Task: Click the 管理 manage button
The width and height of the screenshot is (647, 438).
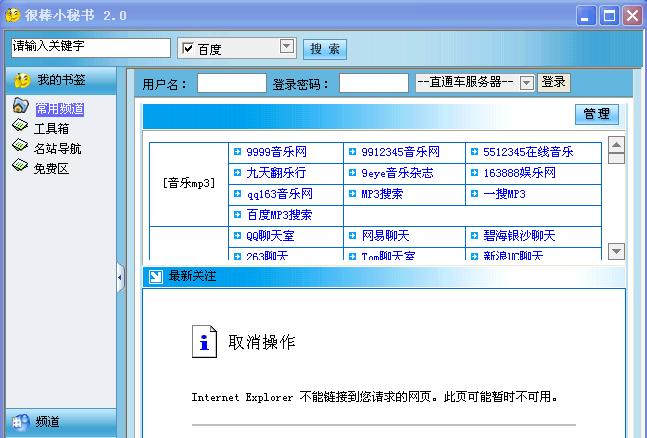Action: (597, 114)
